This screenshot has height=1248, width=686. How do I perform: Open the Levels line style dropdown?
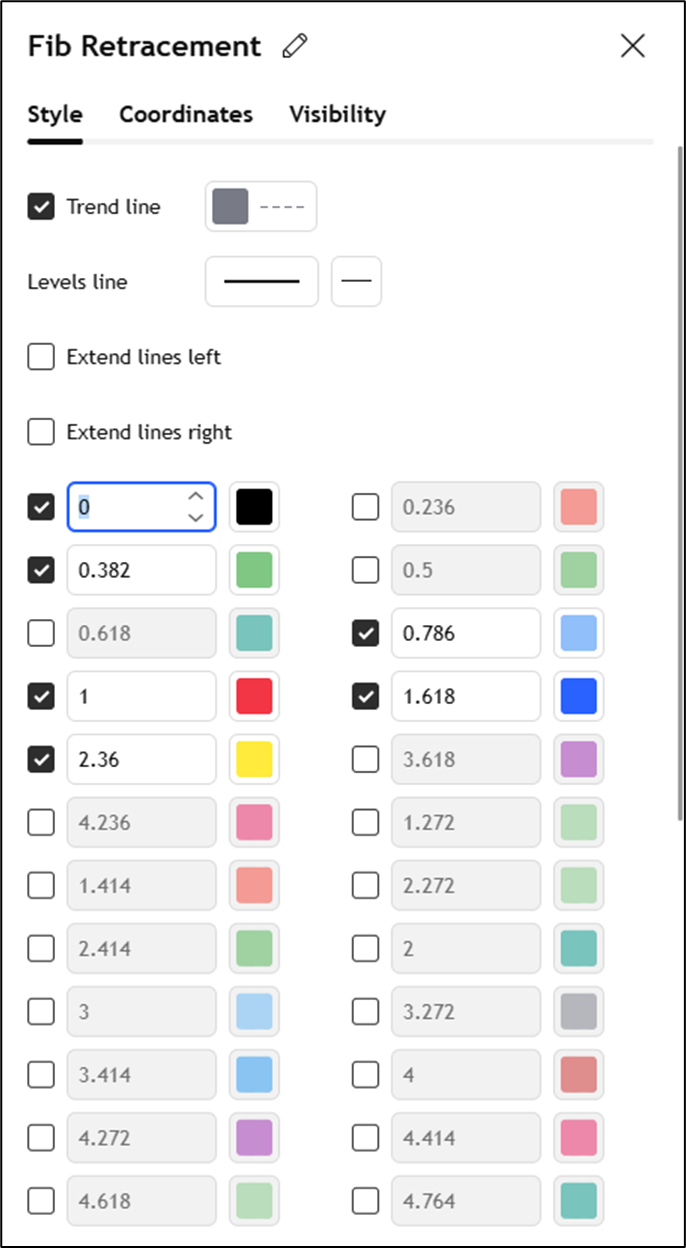356,282
